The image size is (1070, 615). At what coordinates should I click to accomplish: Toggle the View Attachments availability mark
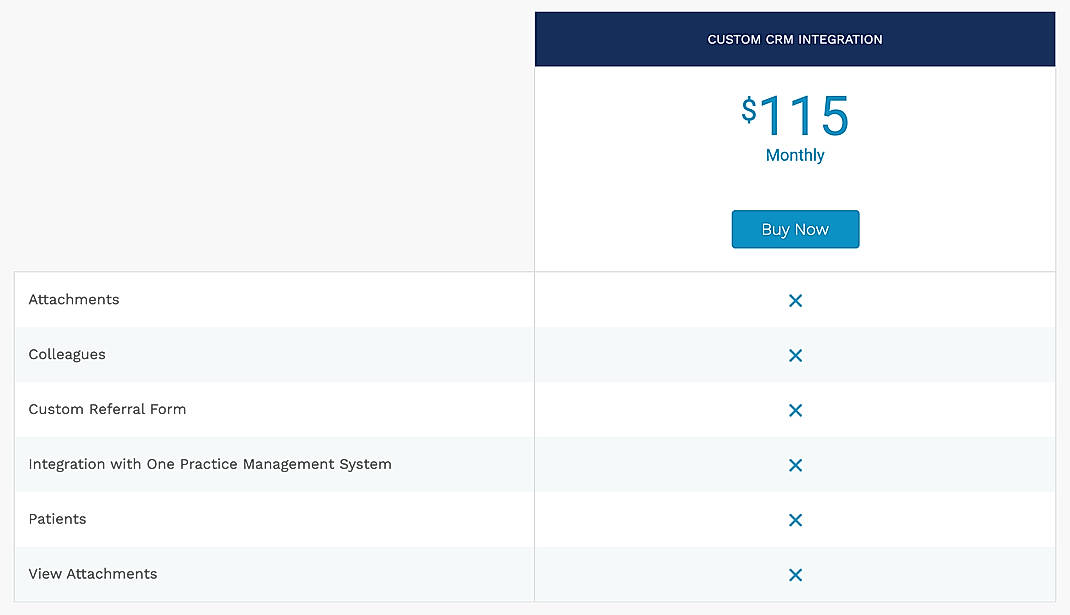point(795,575)
